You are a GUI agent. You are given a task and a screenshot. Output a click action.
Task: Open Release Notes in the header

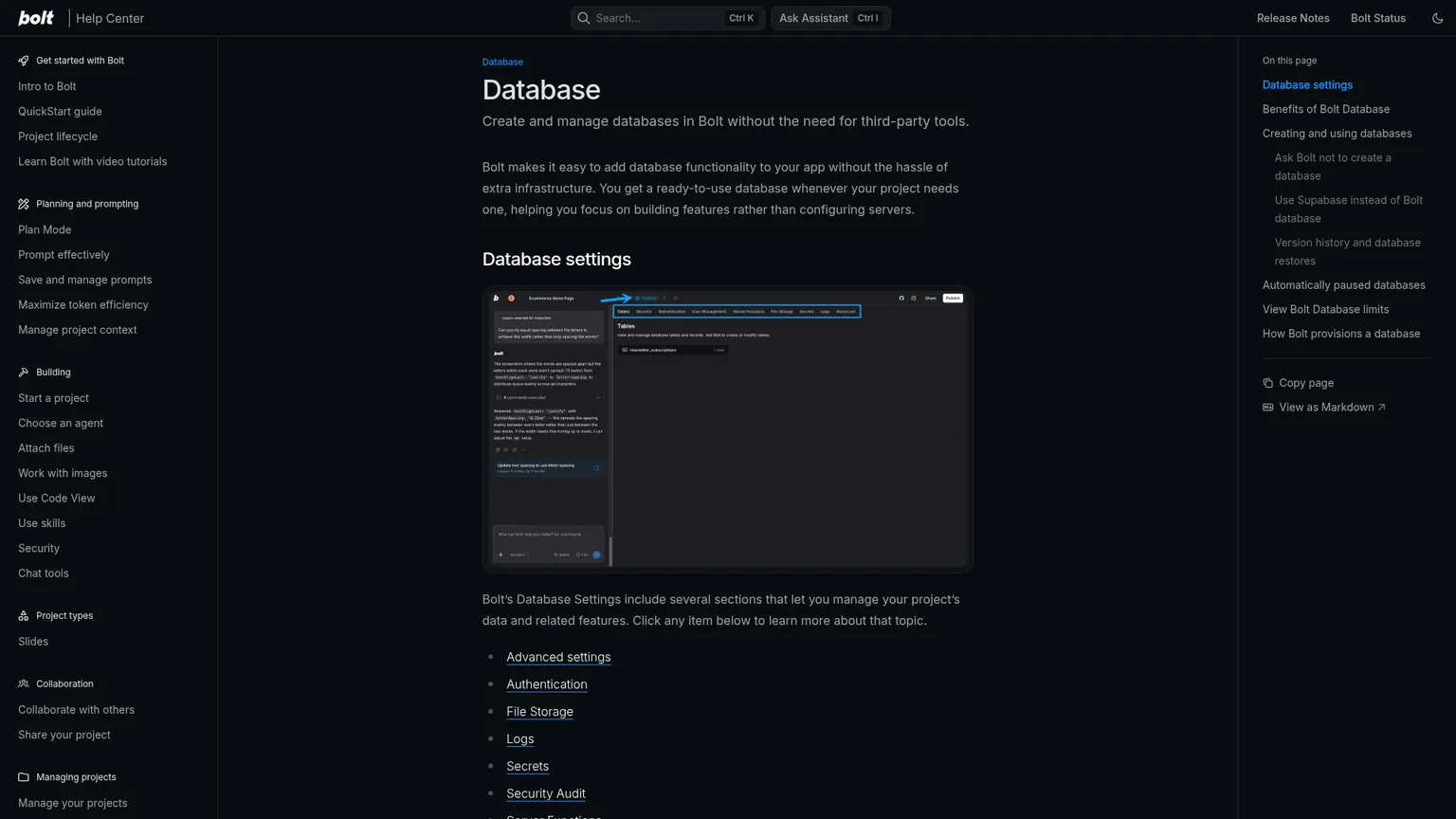click(x=1293, y=18)
